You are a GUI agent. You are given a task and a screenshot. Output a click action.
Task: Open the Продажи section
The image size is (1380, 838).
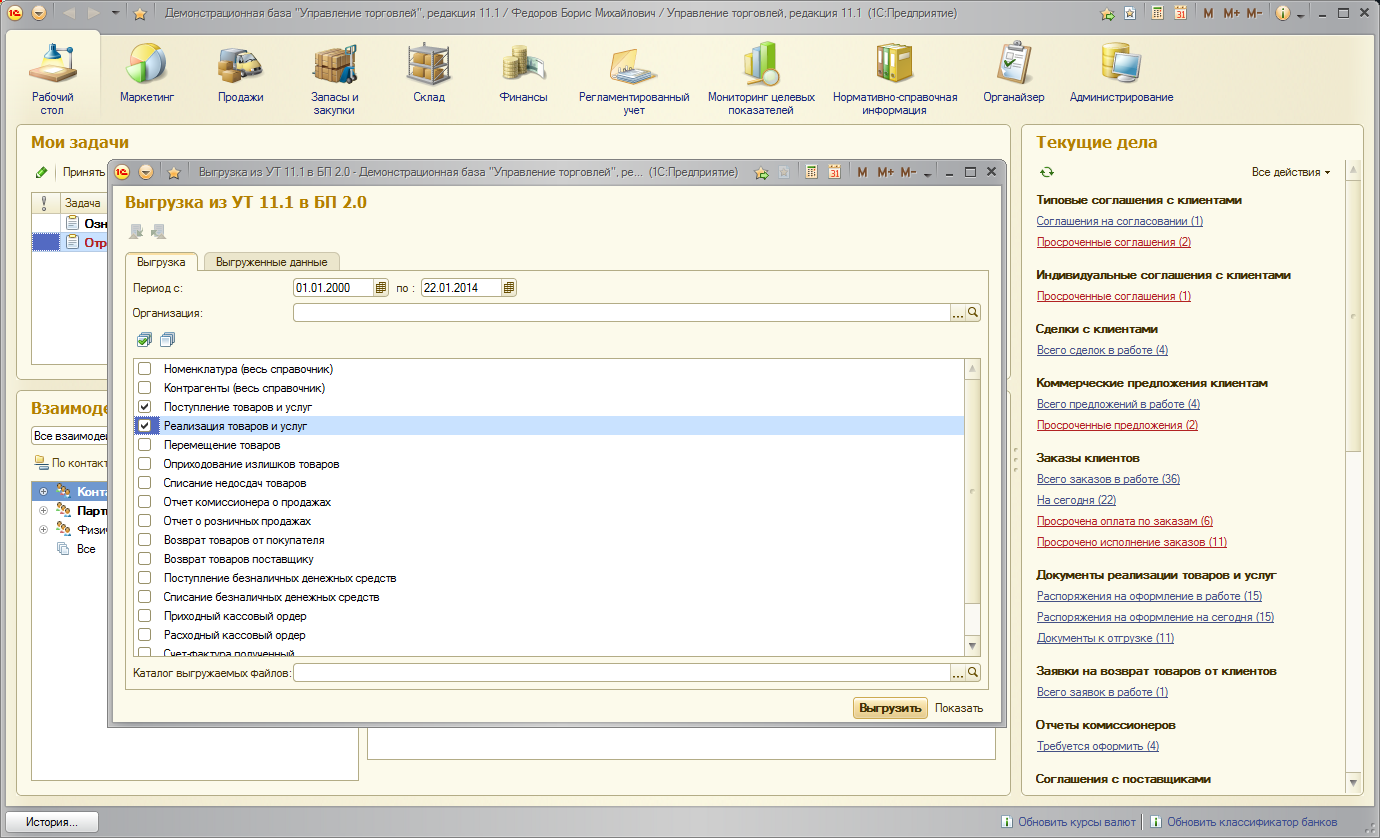pyautogui.click(x=241, y=75)
